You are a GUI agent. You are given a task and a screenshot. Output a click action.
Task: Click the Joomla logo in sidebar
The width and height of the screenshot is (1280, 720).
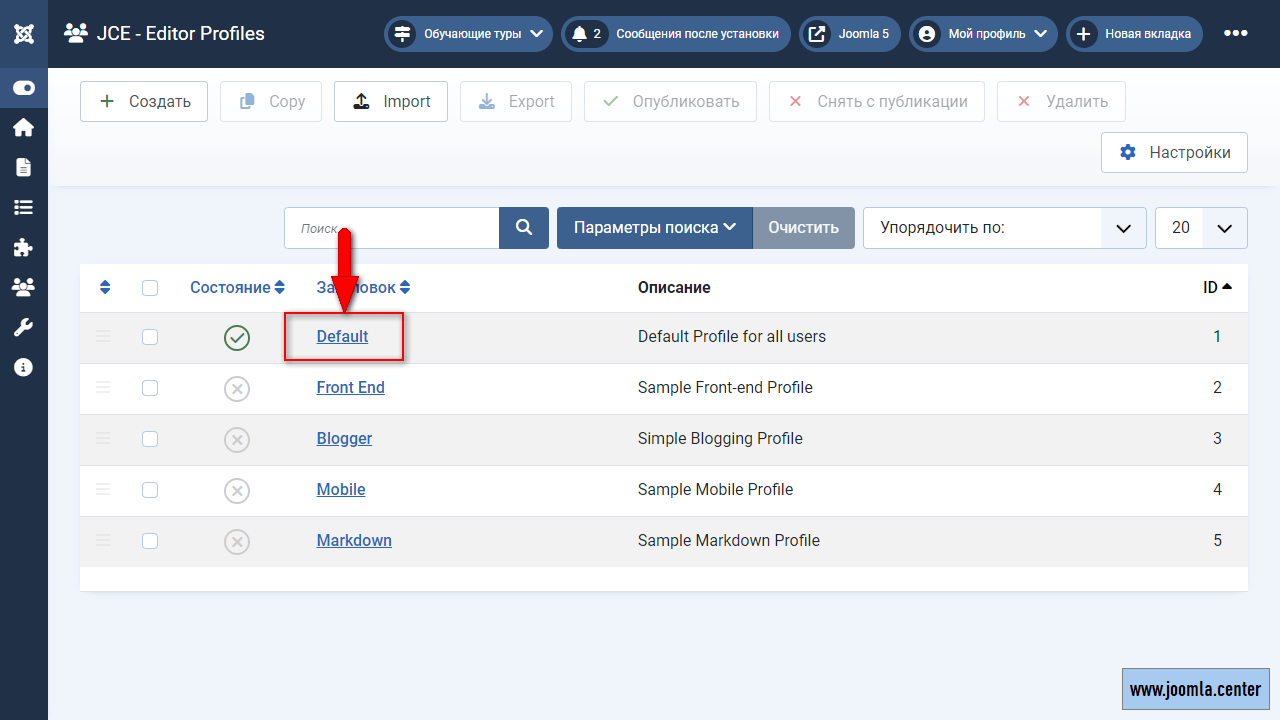(24, 34)
